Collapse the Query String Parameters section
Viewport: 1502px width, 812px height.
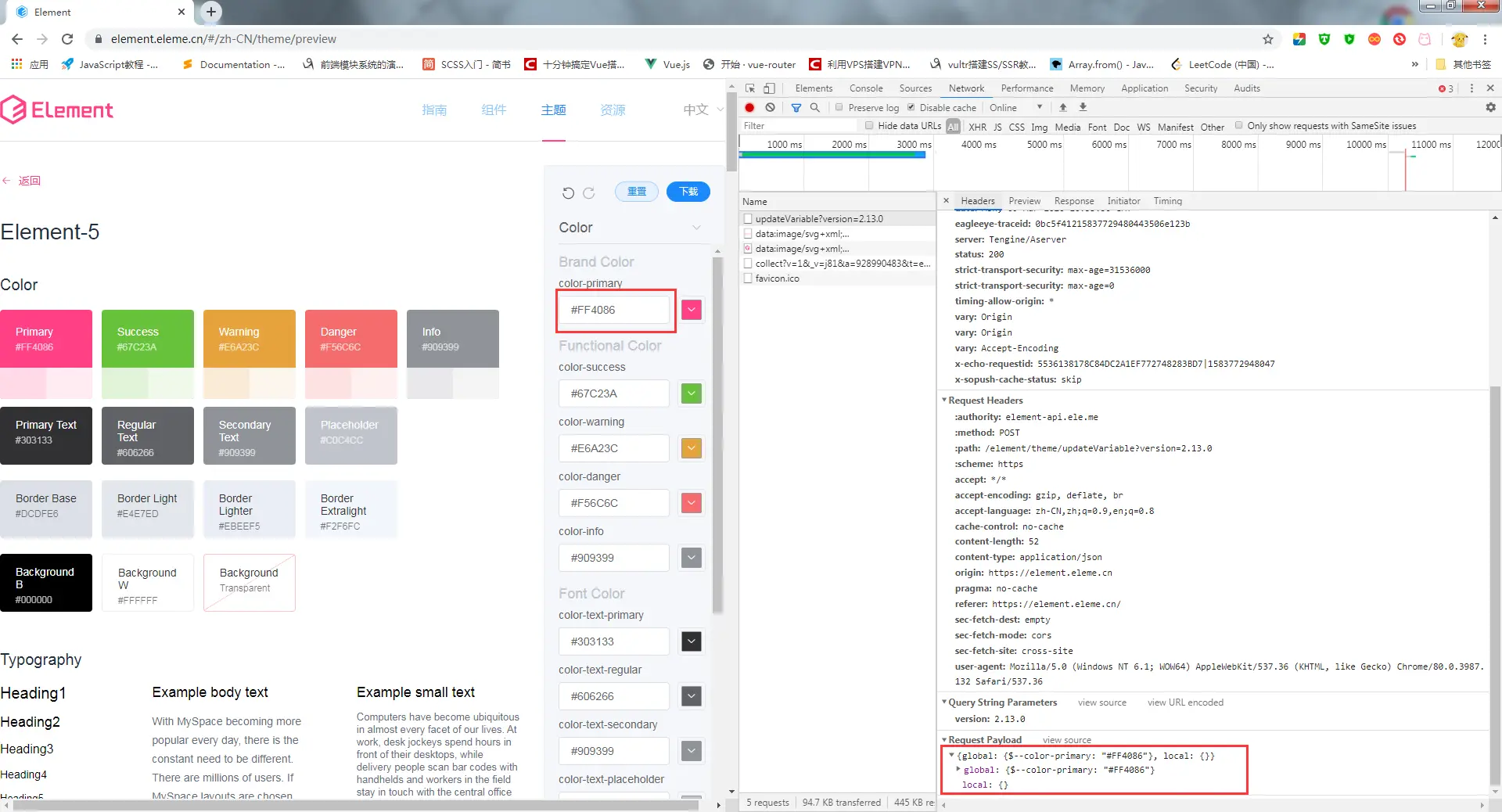tap(944, 702)
